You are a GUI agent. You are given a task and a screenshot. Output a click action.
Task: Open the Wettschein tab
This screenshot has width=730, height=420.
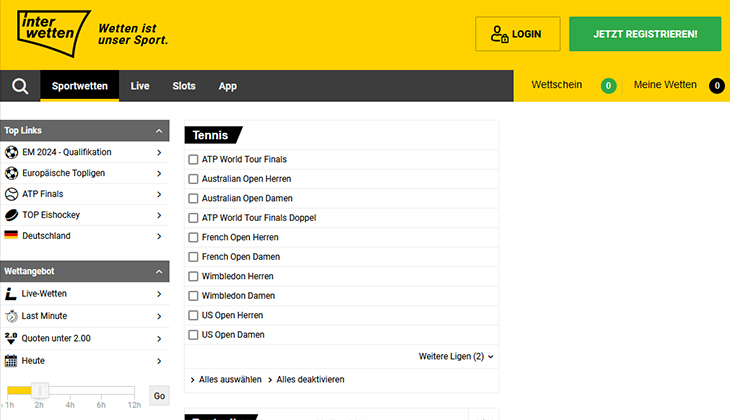click(x=557, y=85)
